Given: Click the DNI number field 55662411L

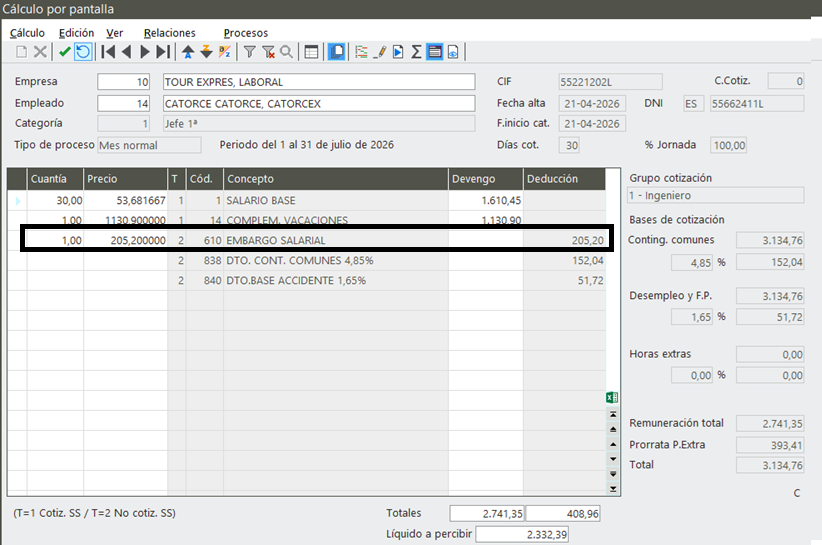Looking at the screenshot, I should [756, 104].
